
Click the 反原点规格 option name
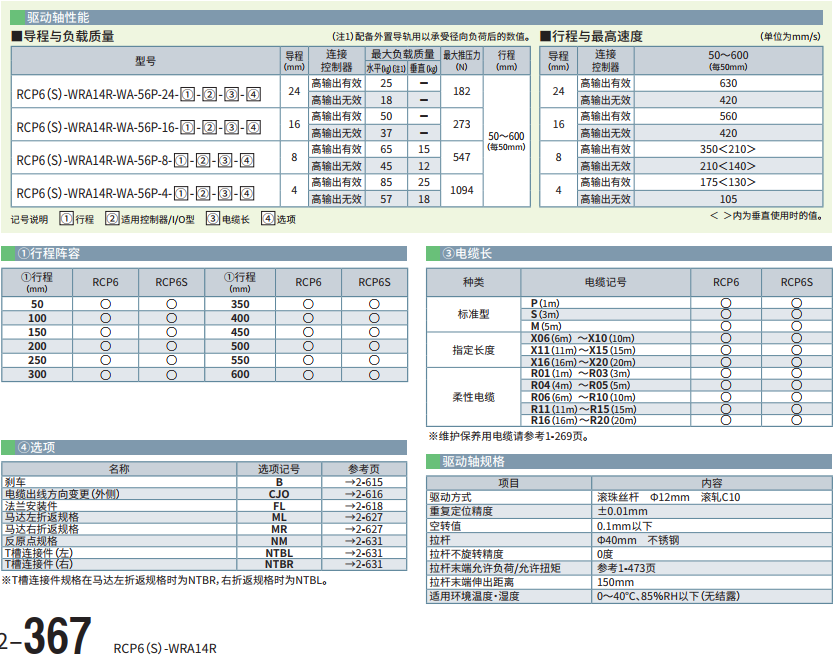point(31,541)
